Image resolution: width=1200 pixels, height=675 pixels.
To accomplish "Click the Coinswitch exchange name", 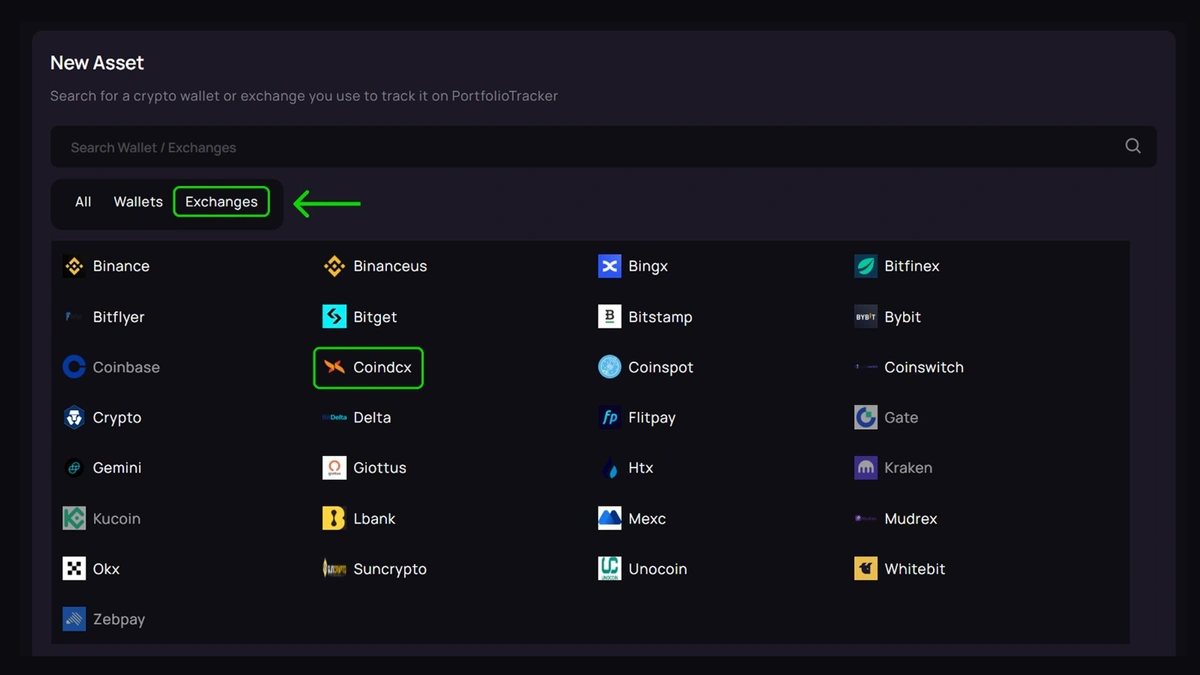I will click(x=923, y=367).
